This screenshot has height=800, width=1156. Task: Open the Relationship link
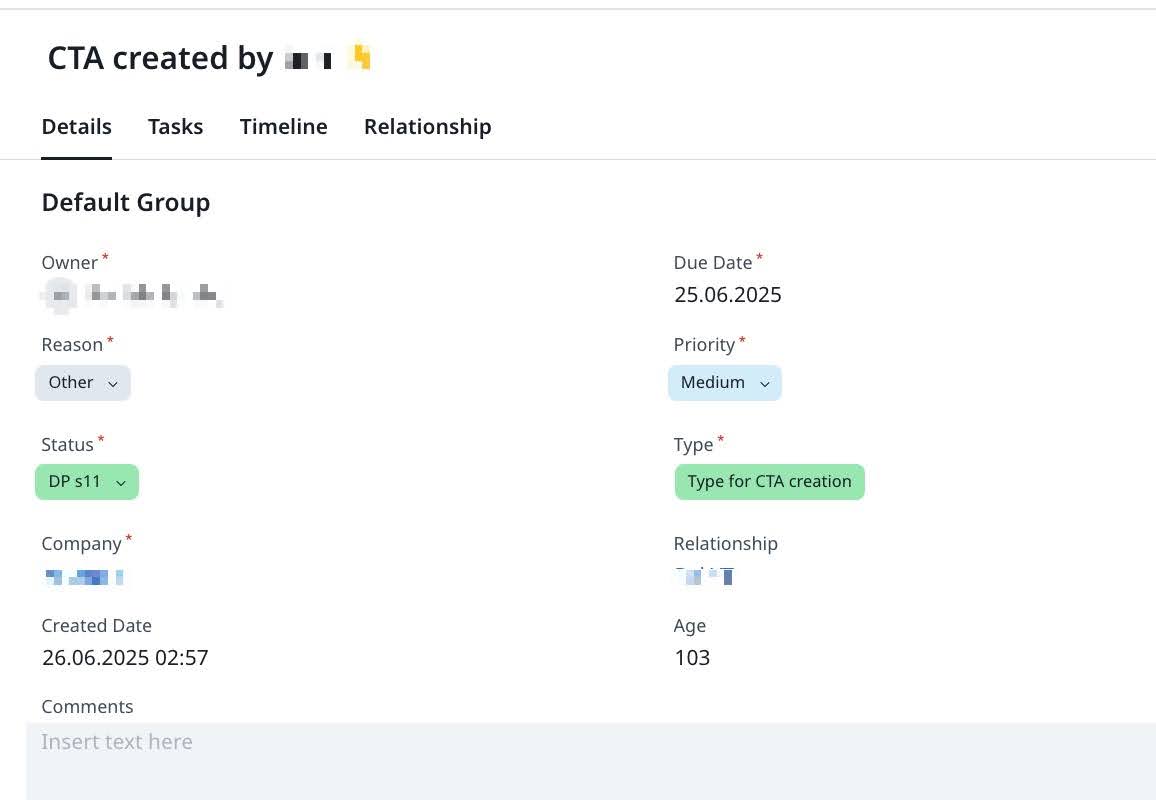[703, 576]
